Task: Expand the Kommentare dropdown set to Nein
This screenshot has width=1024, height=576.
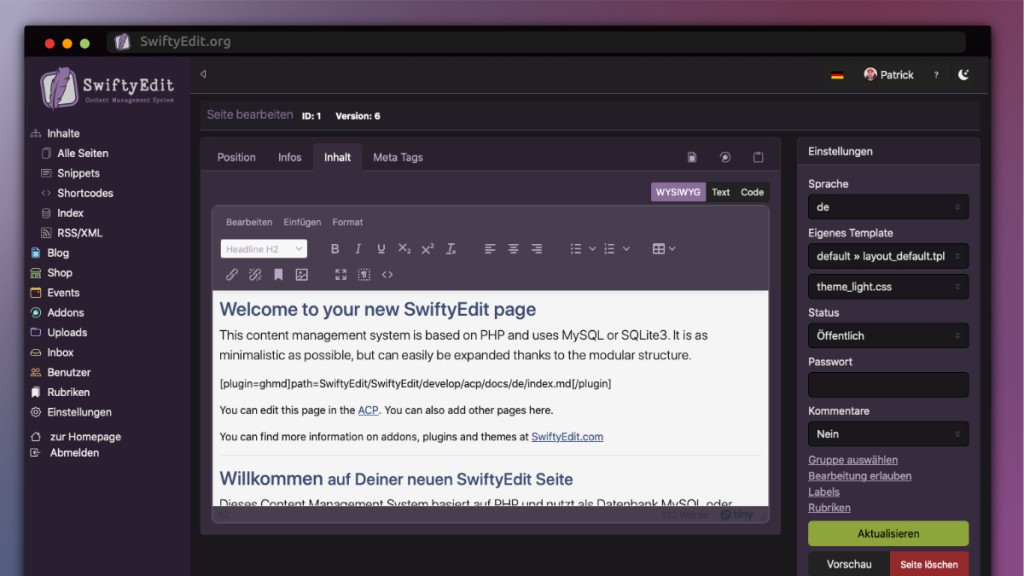Action: [888, 434]
